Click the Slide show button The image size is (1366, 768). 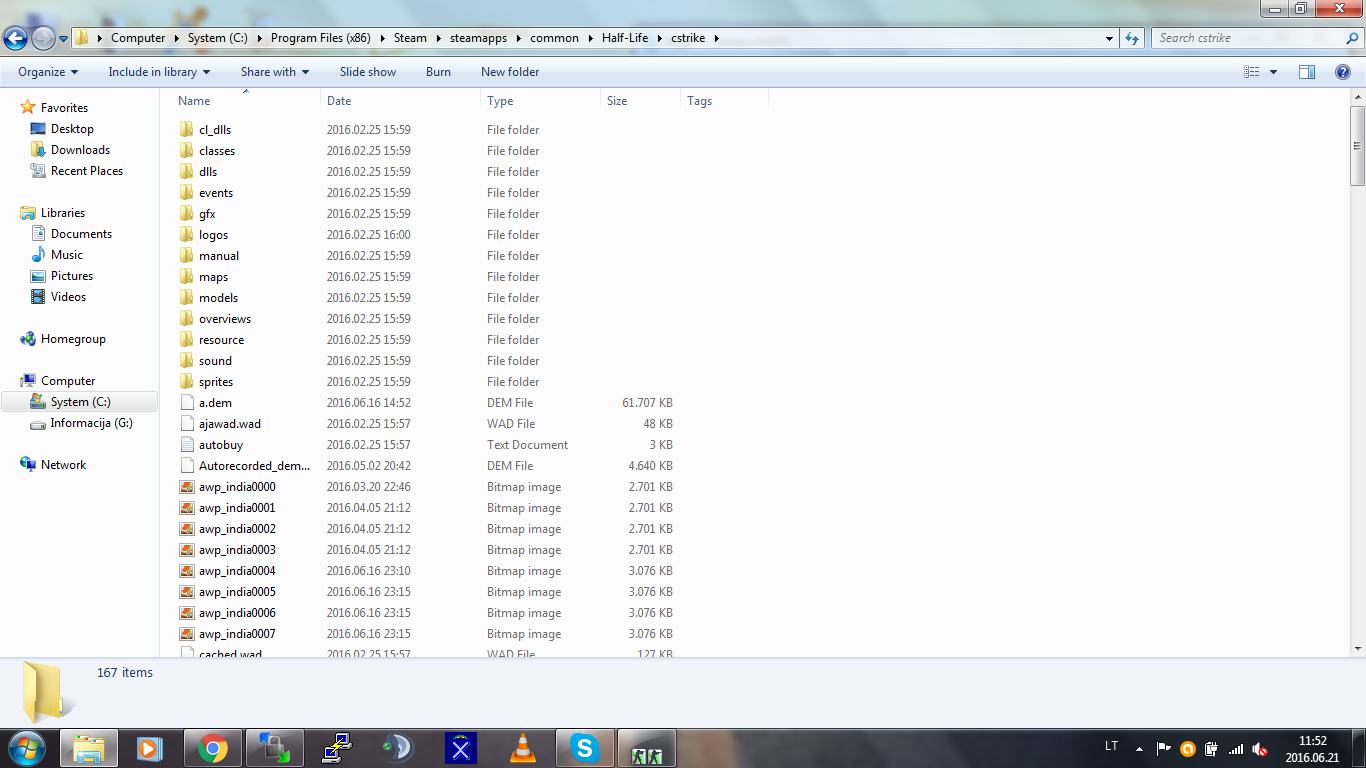pyautogui.click(x=368, y=72)
